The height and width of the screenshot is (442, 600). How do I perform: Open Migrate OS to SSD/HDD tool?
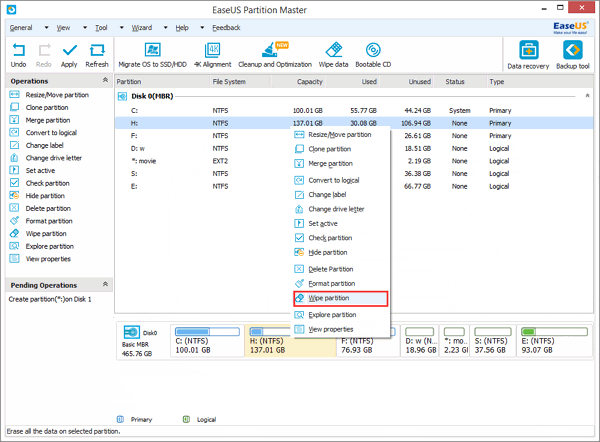(152, 55)
